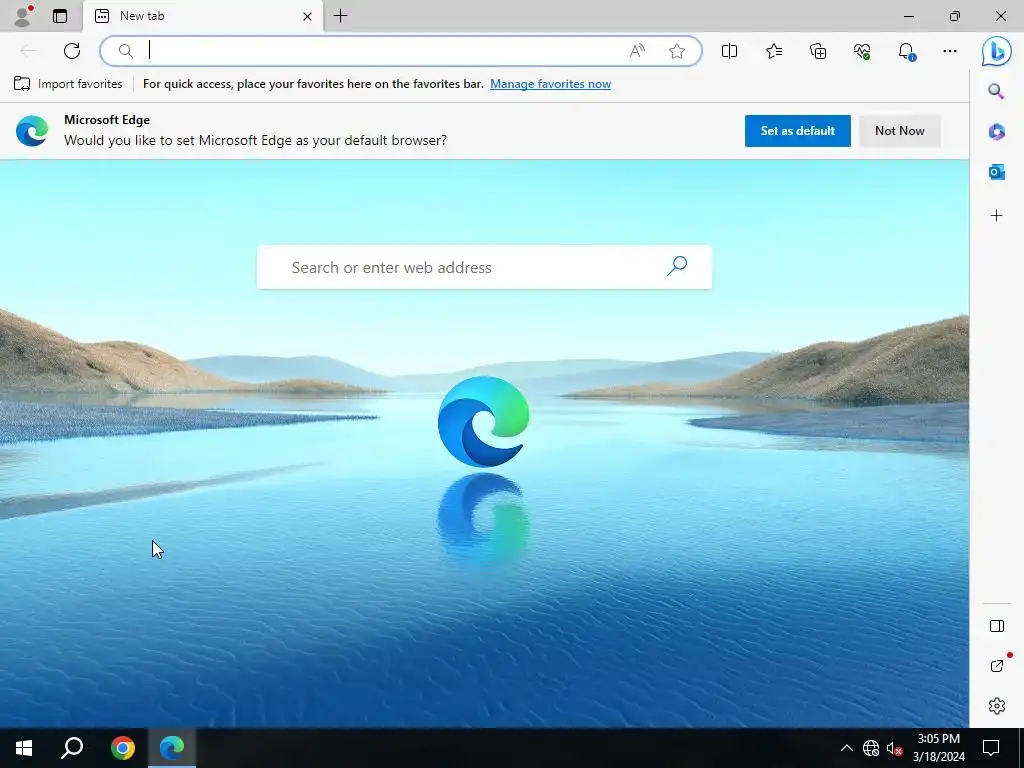Open Collections icon
The height and width of the screenshot is (768, 1024).
tap(818, 51)
